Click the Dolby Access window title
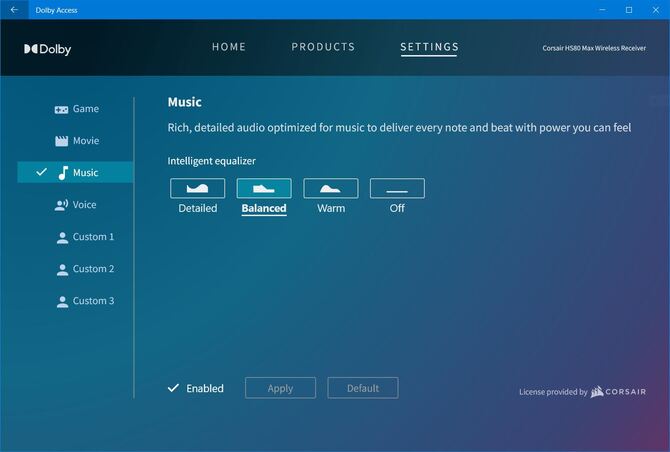Screen dimensions: 670x452 pos(56,10)
